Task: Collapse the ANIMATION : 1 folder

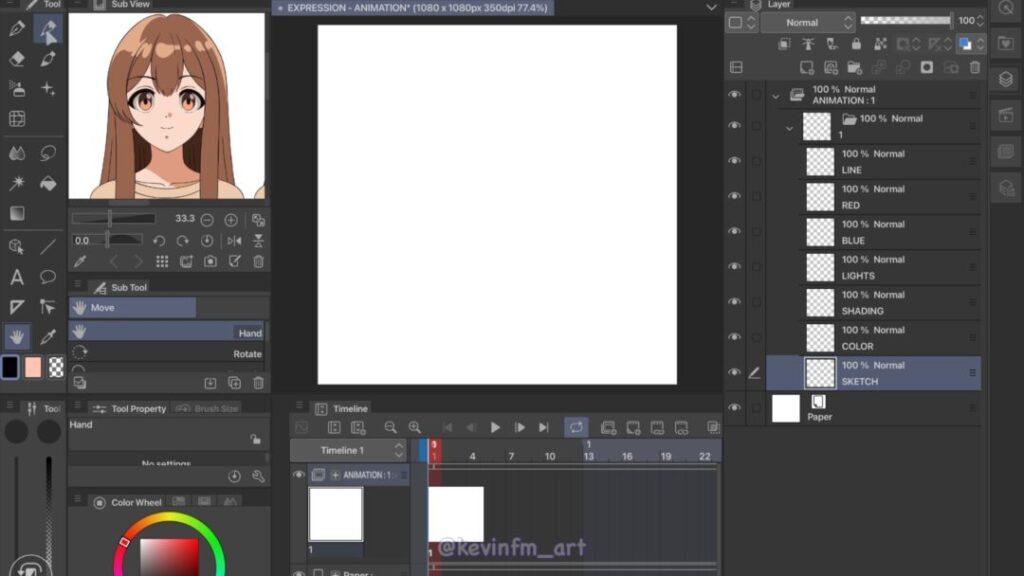Action: pyautogui.click(x=775, y=94)
